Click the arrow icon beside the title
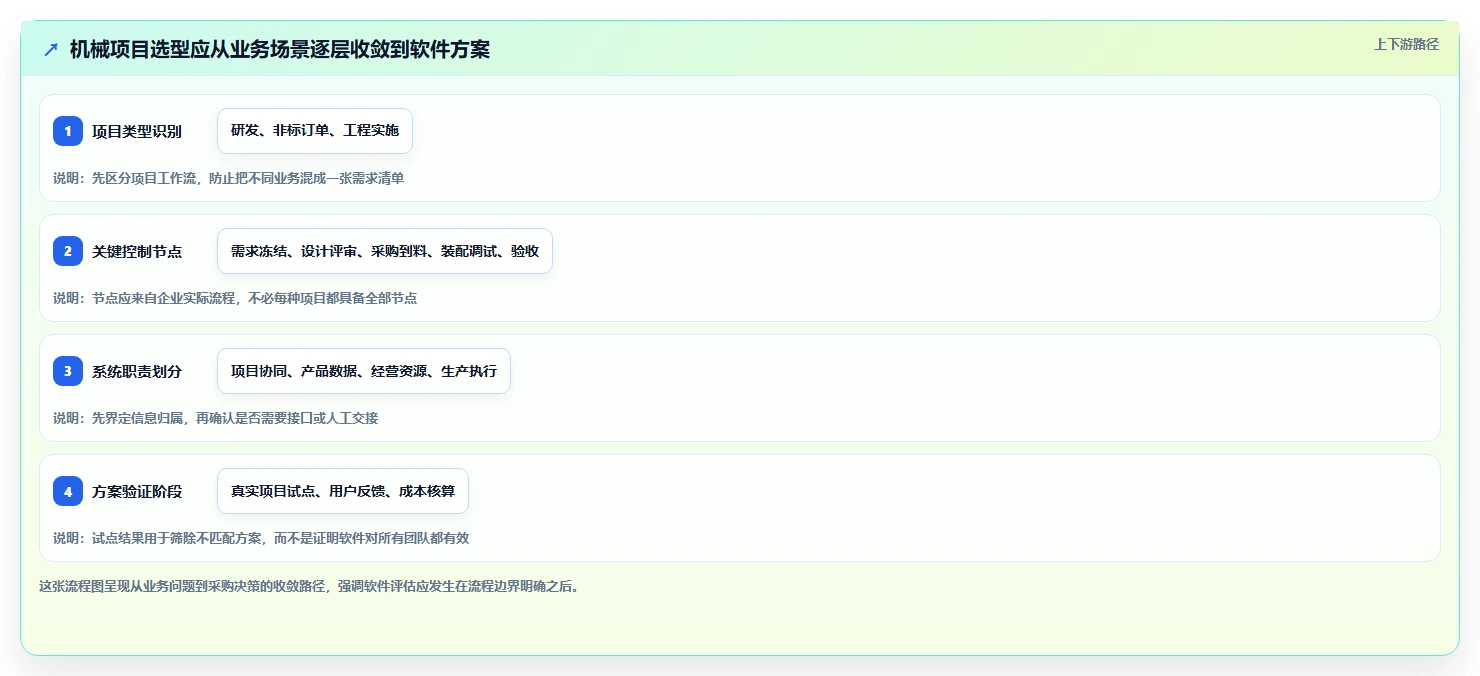Screen dimensions: 1480x676 tap(51, 50)
